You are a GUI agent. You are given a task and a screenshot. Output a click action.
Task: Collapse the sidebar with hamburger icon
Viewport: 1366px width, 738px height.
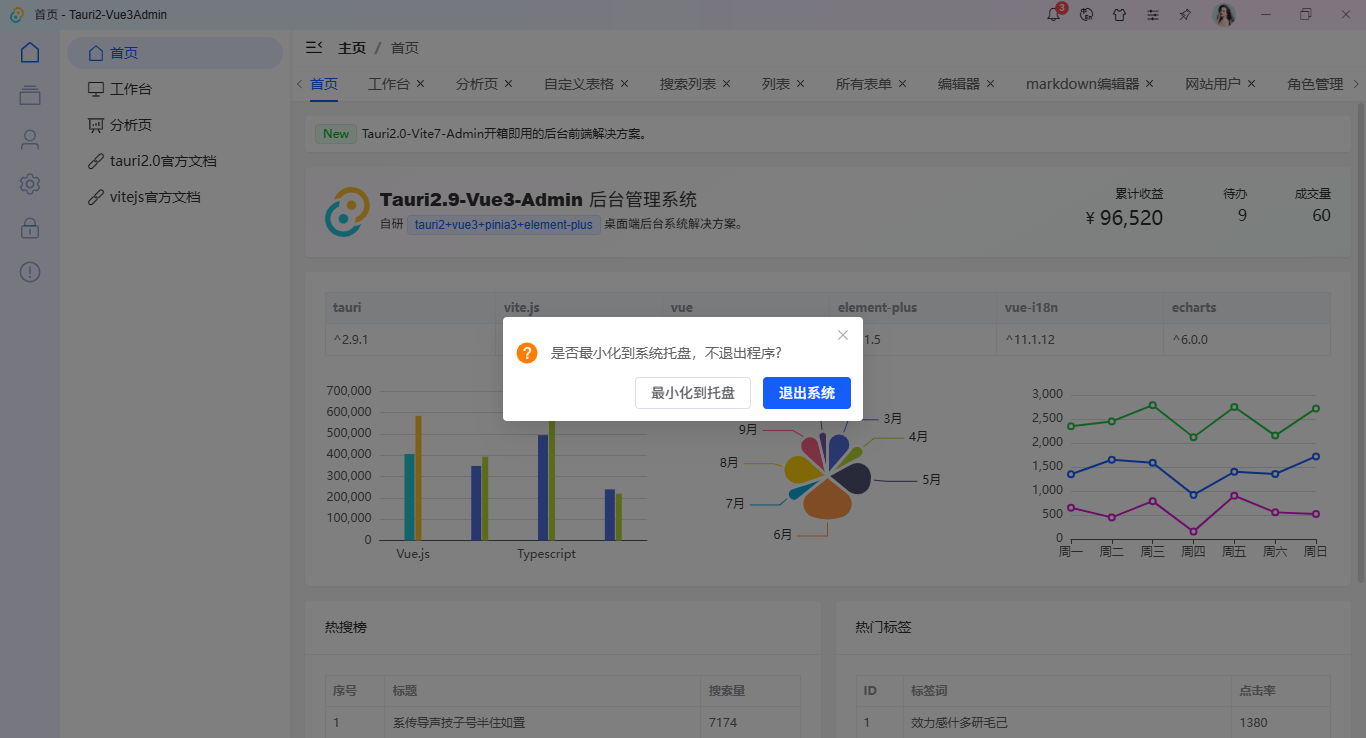(313, 47)
